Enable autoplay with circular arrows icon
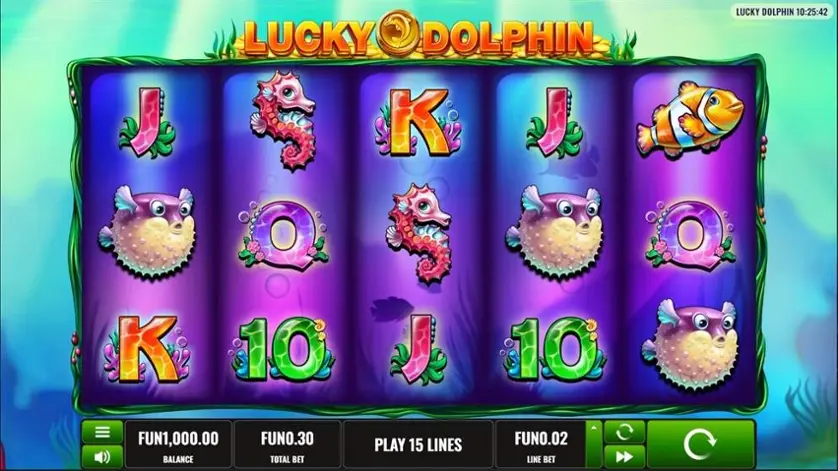The width and height of the screenshot is (838, 471). coord(624,432)
